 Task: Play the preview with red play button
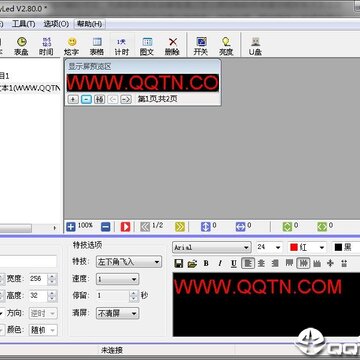pos(125,227)
